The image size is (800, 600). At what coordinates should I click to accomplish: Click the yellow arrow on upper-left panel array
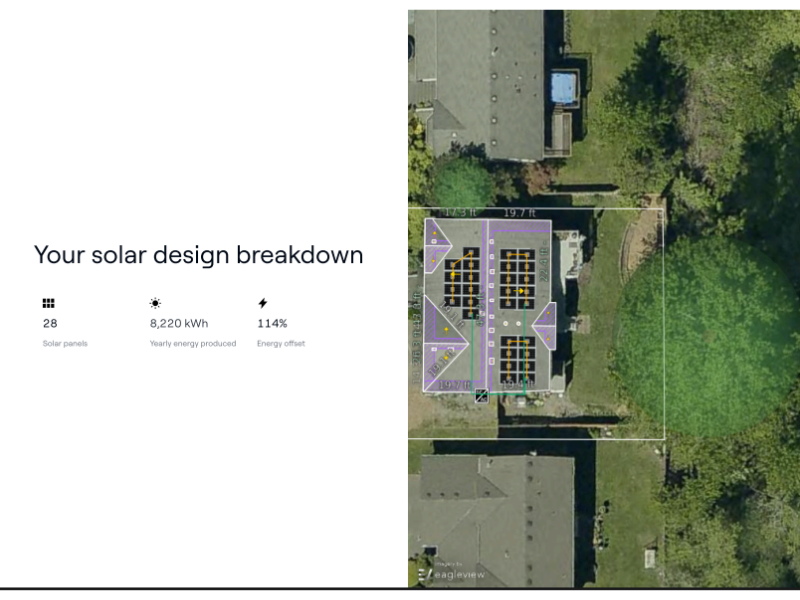tap(452, 272)
